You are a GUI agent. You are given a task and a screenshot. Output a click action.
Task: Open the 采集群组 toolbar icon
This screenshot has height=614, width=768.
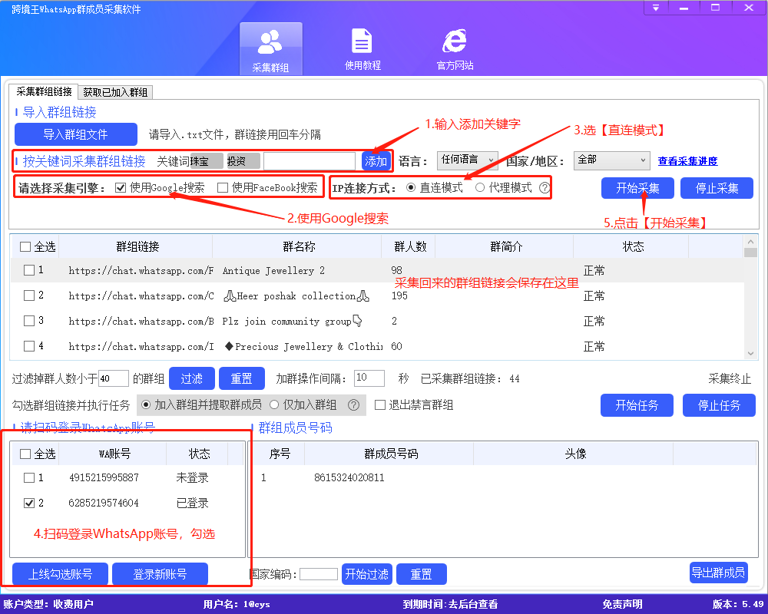[270, 49]
